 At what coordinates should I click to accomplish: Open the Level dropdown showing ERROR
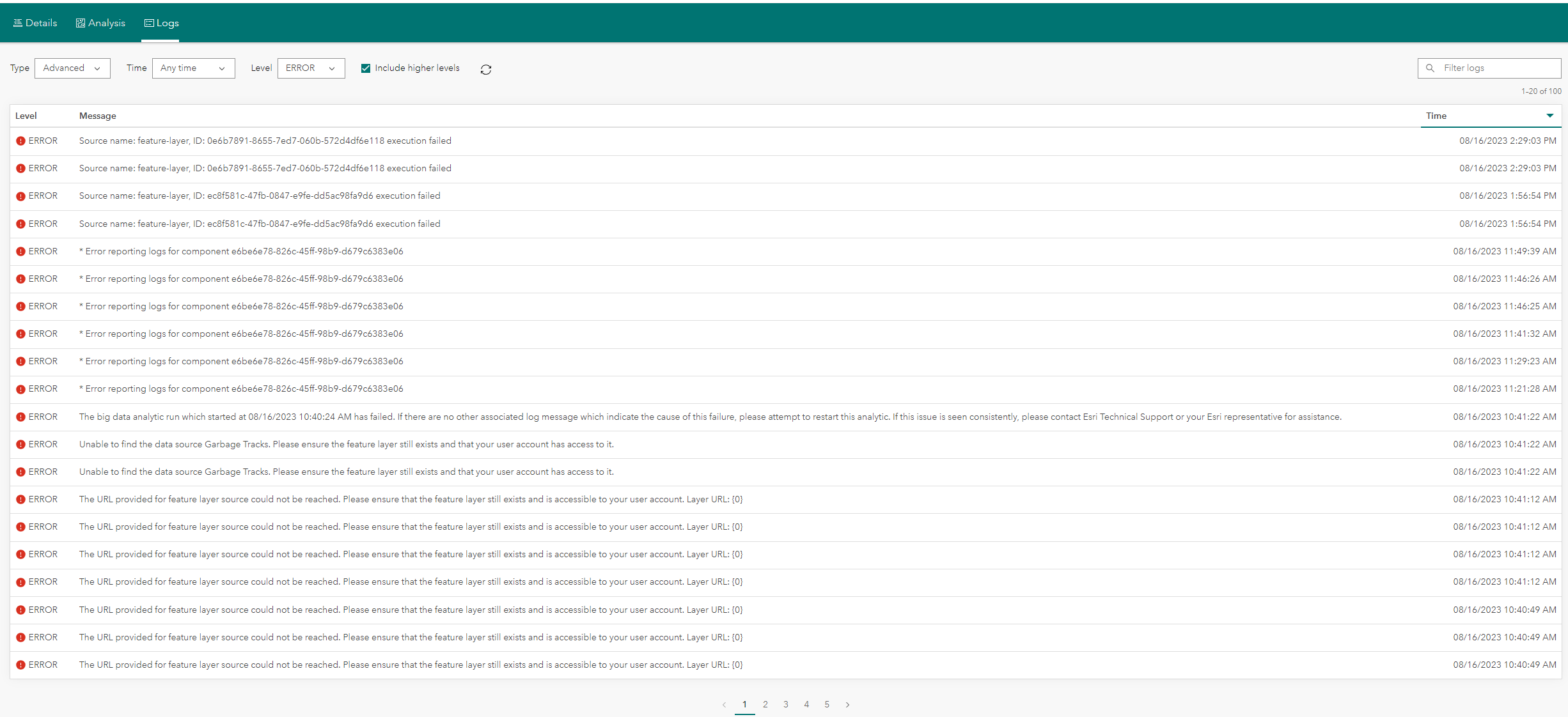coord(311,68)
